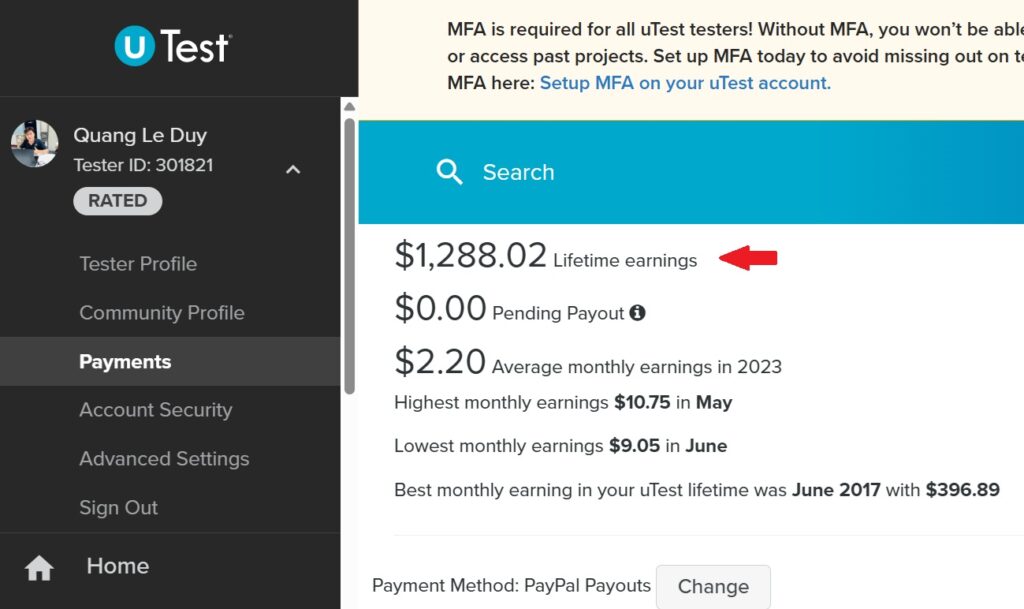Open Tester Profile from the sidebar
This screenshot has width=1024, height=609.
(x=137, y=263)
